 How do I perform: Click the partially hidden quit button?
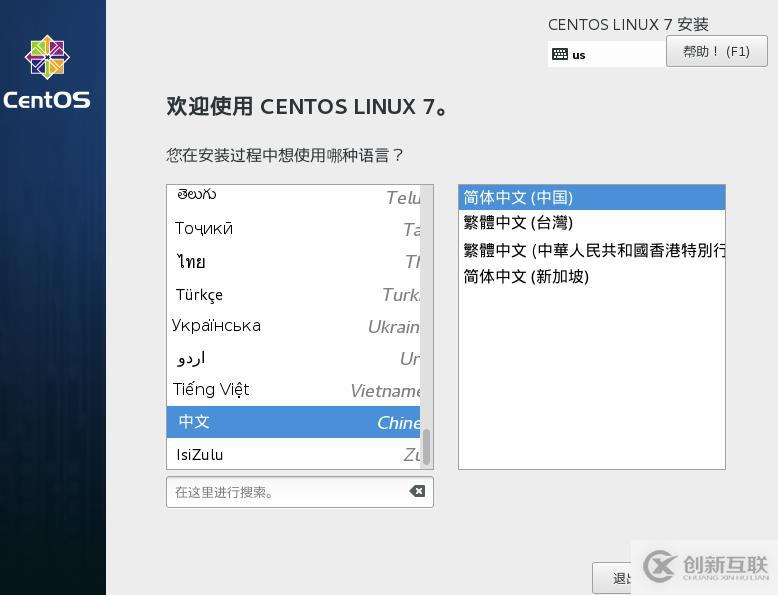tap(612, 578)
